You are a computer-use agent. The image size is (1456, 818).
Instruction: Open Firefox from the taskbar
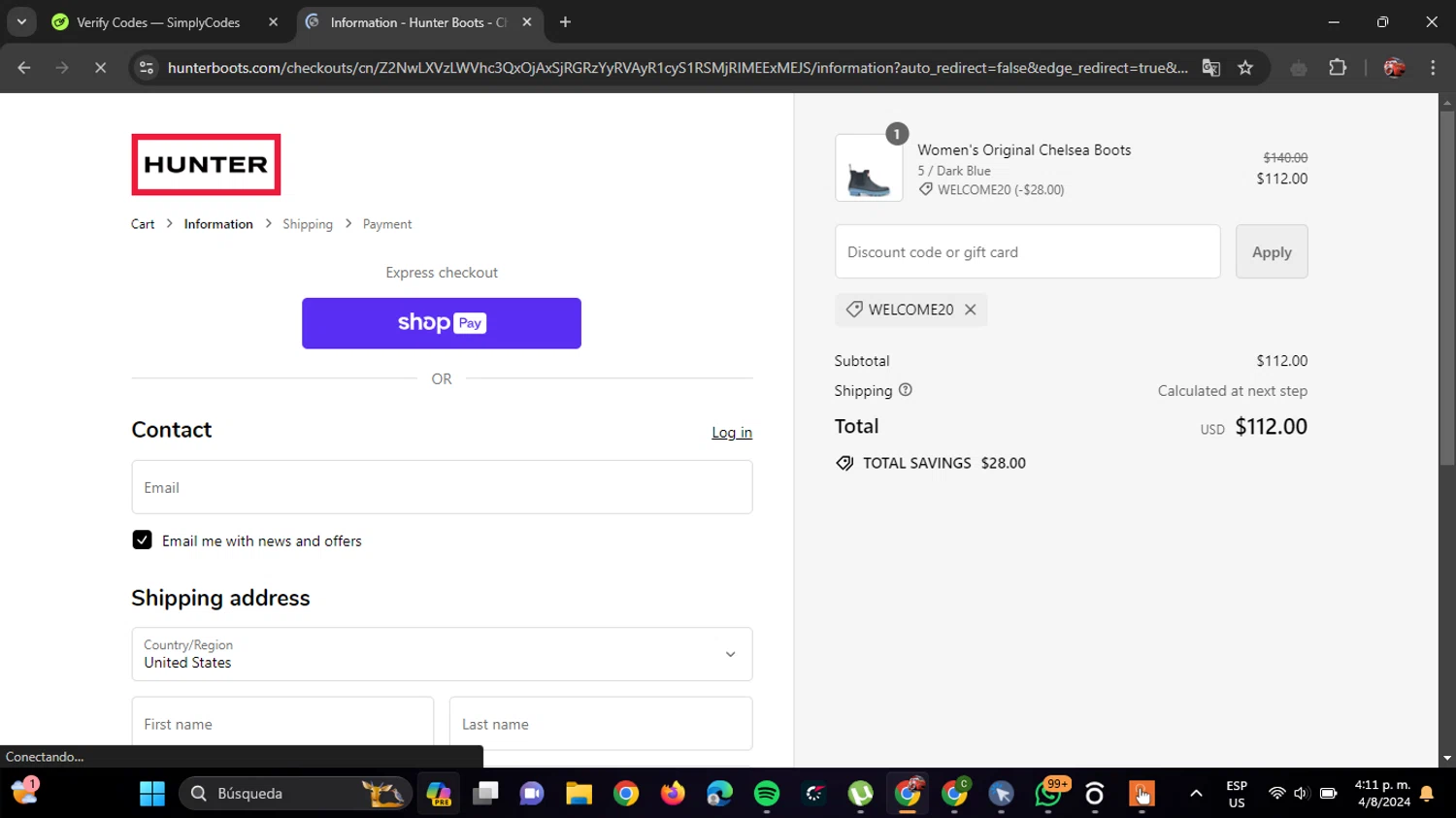(x=673, y=794)
